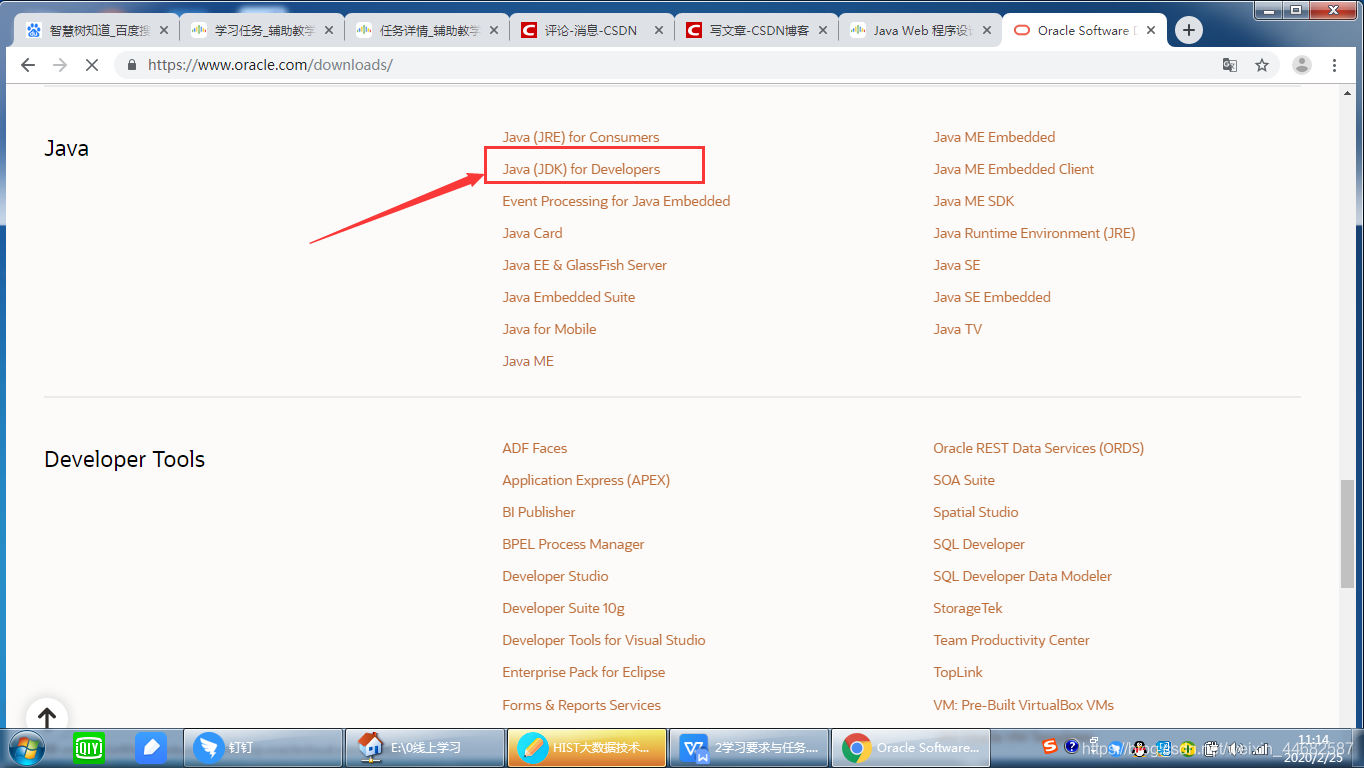Close the Oracle Software tab
Image resolution: width=1364 pixels, height=768 pixels.
pos(1151,31)
